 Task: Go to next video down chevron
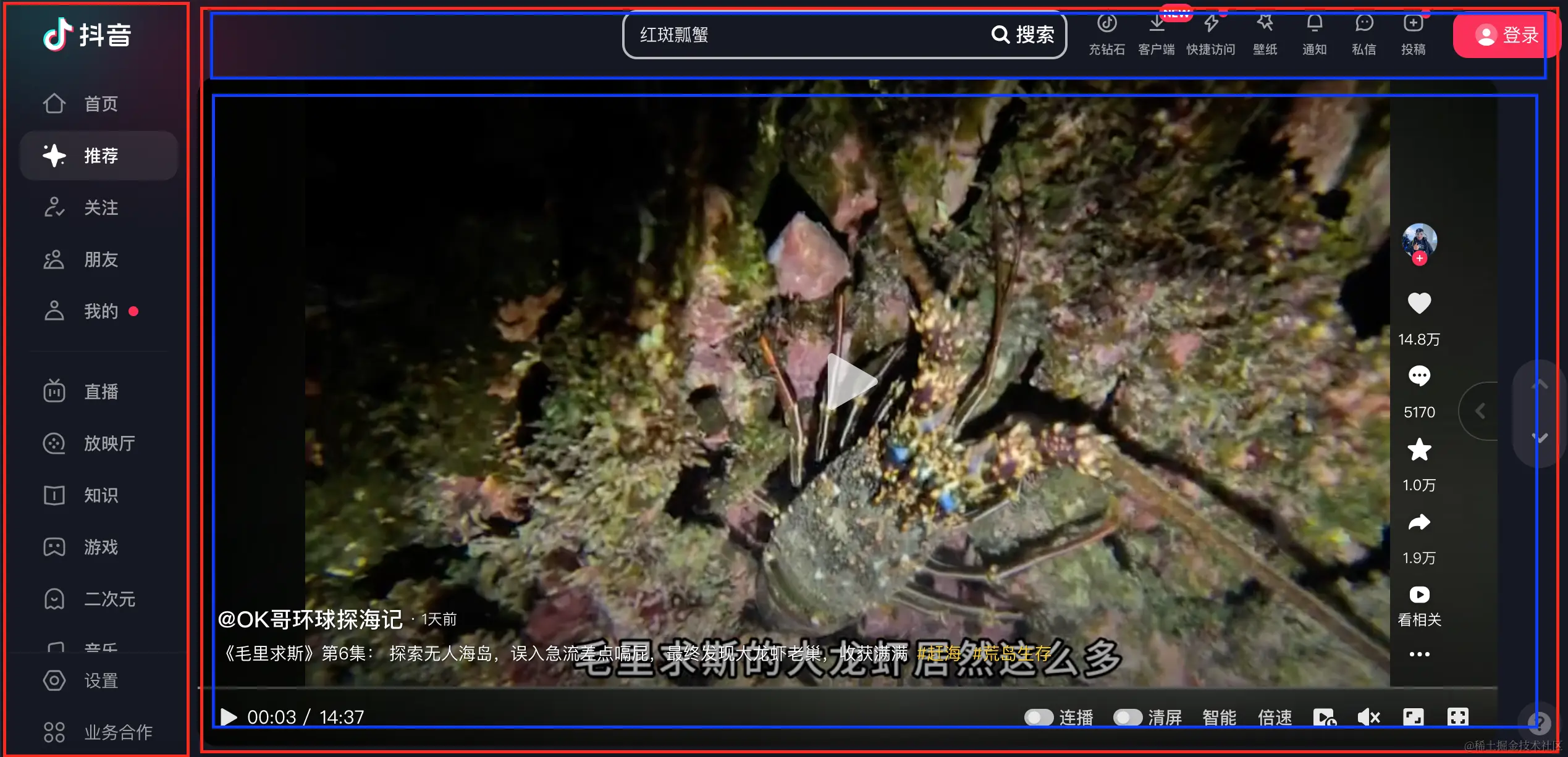coord(1540,438)
